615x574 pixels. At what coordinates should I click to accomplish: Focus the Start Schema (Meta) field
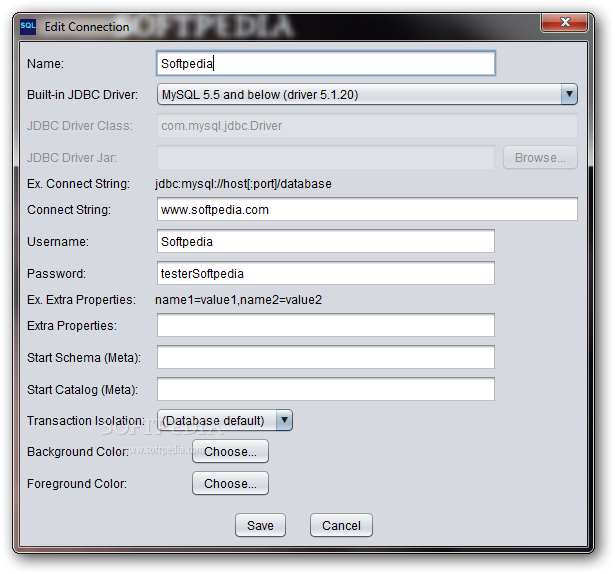coord(326,357)
